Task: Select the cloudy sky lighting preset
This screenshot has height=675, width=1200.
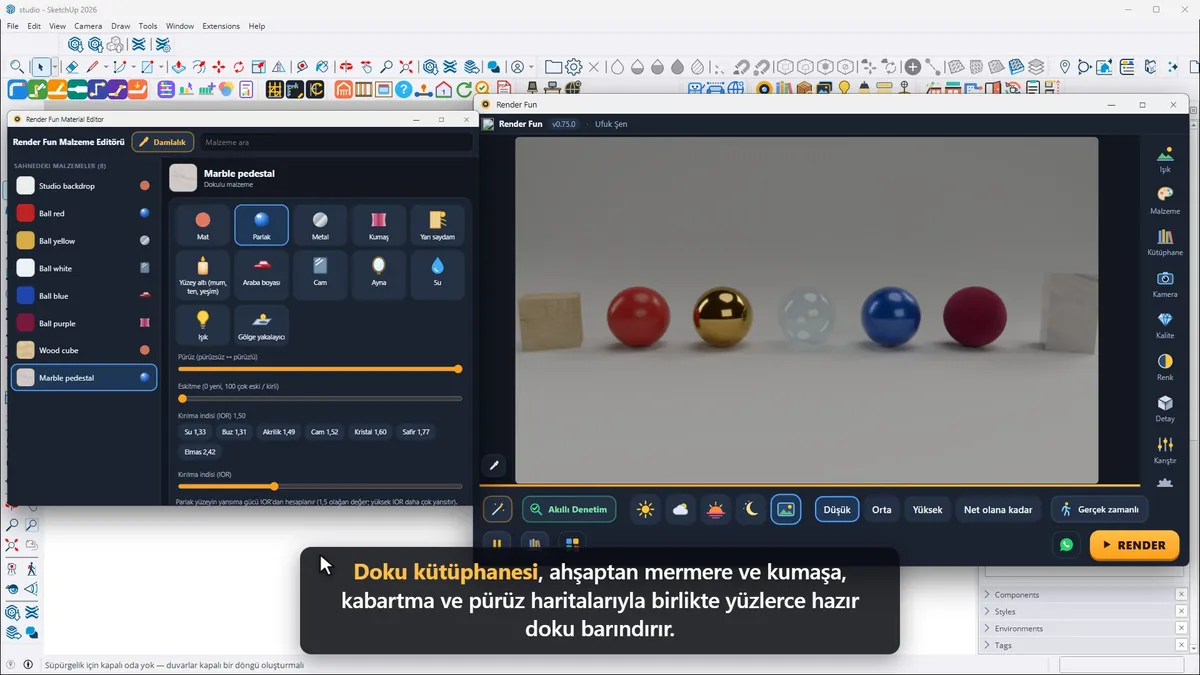Action: point(681,509)
